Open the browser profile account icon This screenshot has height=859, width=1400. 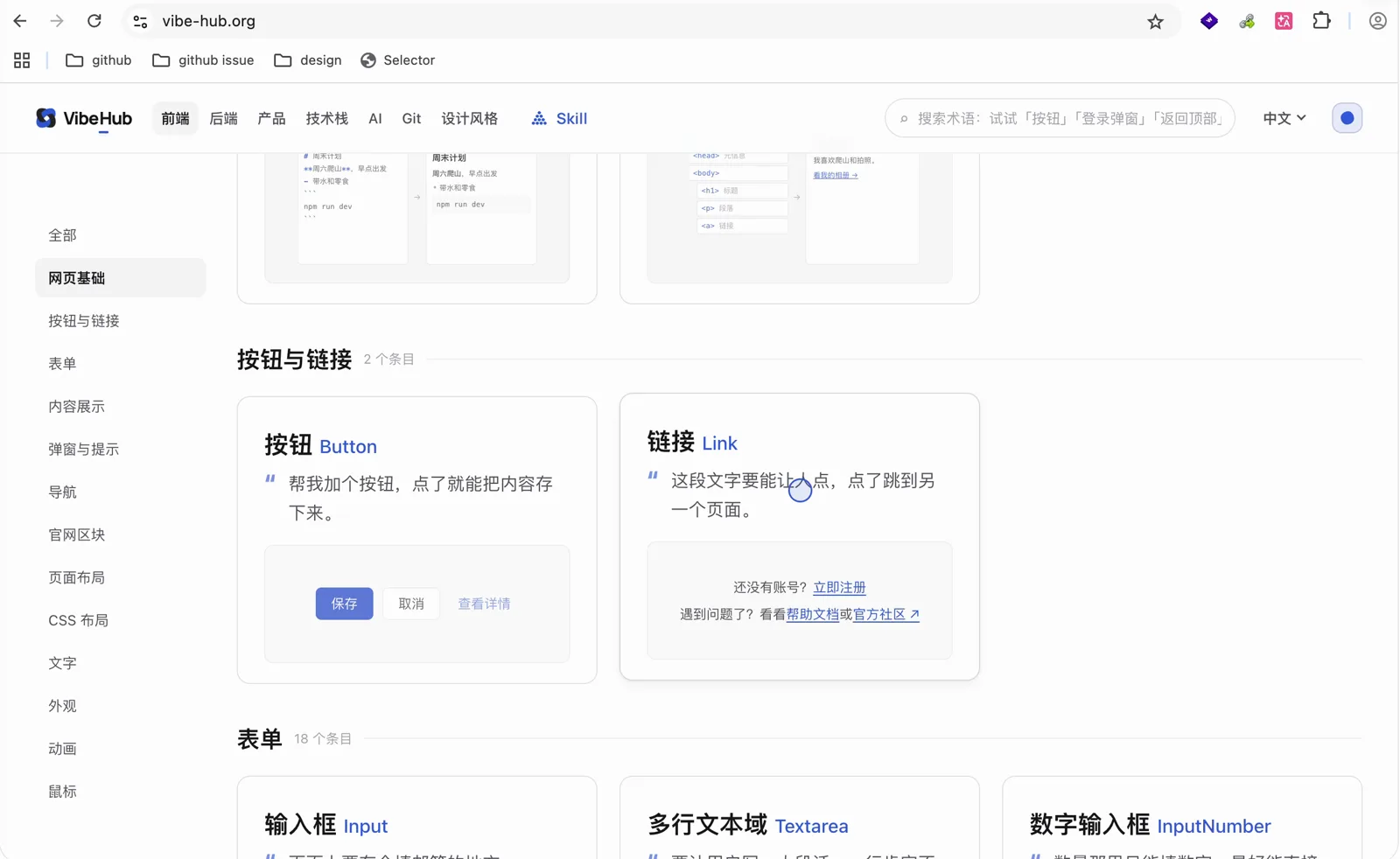[x=1377, y=21]
